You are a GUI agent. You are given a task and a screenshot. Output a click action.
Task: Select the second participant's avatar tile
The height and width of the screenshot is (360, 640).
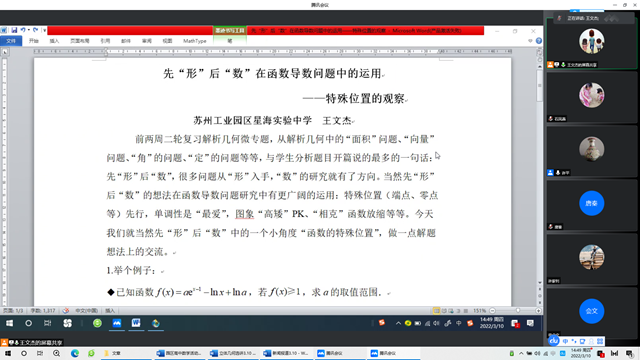click(591, 97)
